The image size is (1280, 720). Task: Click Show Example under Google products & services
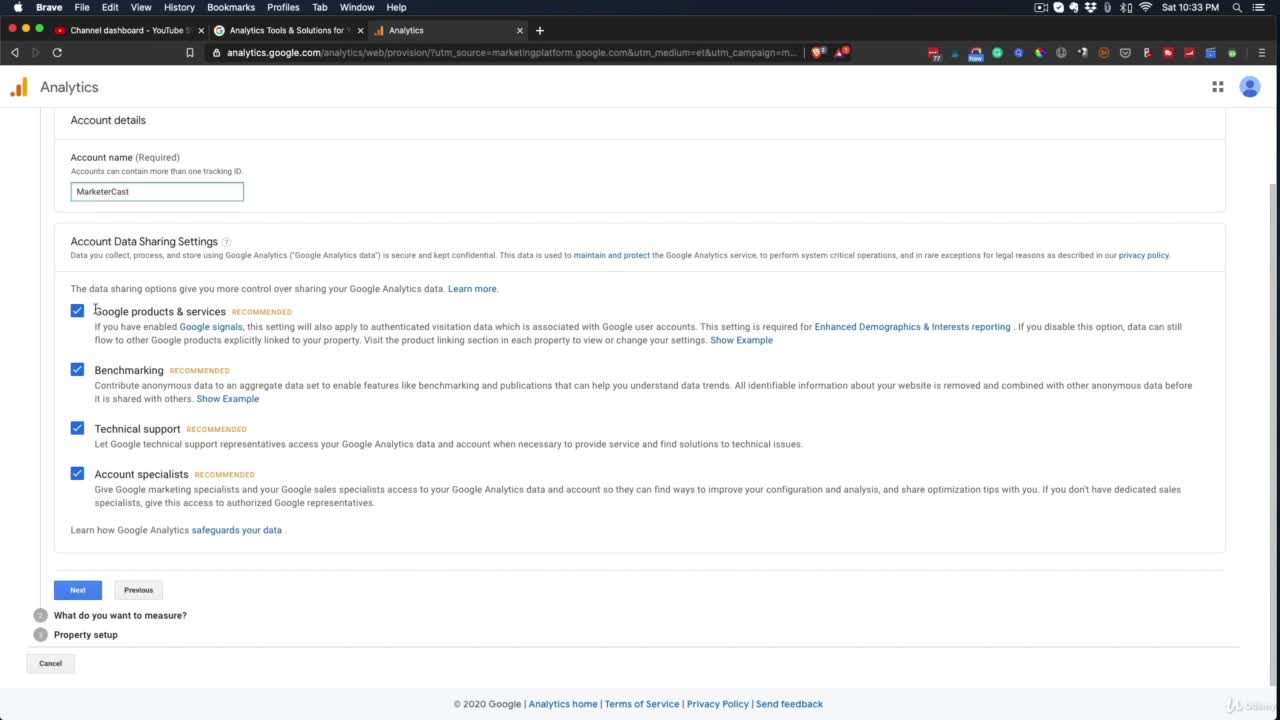[741, 340]
